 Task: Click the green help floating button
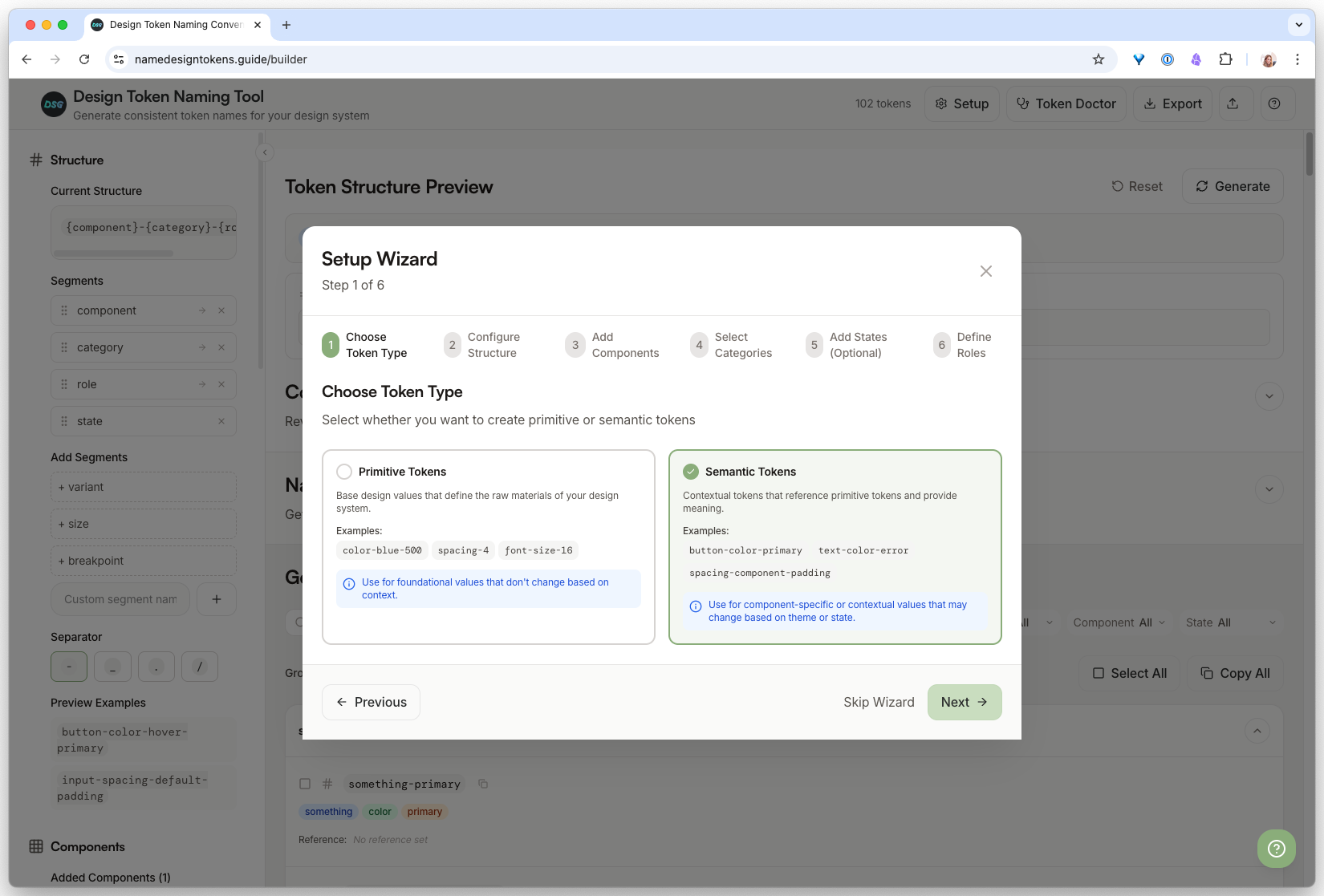click(1277, 849)
